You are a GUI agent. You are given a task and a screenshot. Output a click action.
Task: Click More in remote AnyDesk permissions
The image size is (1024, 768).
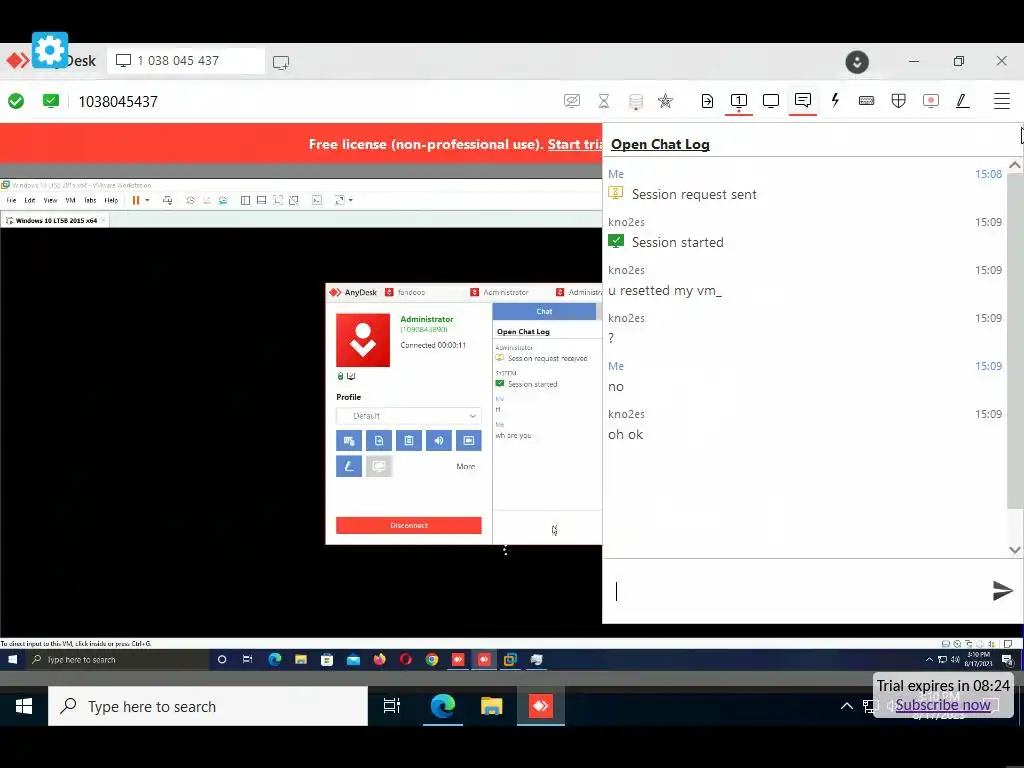(466, 466)
